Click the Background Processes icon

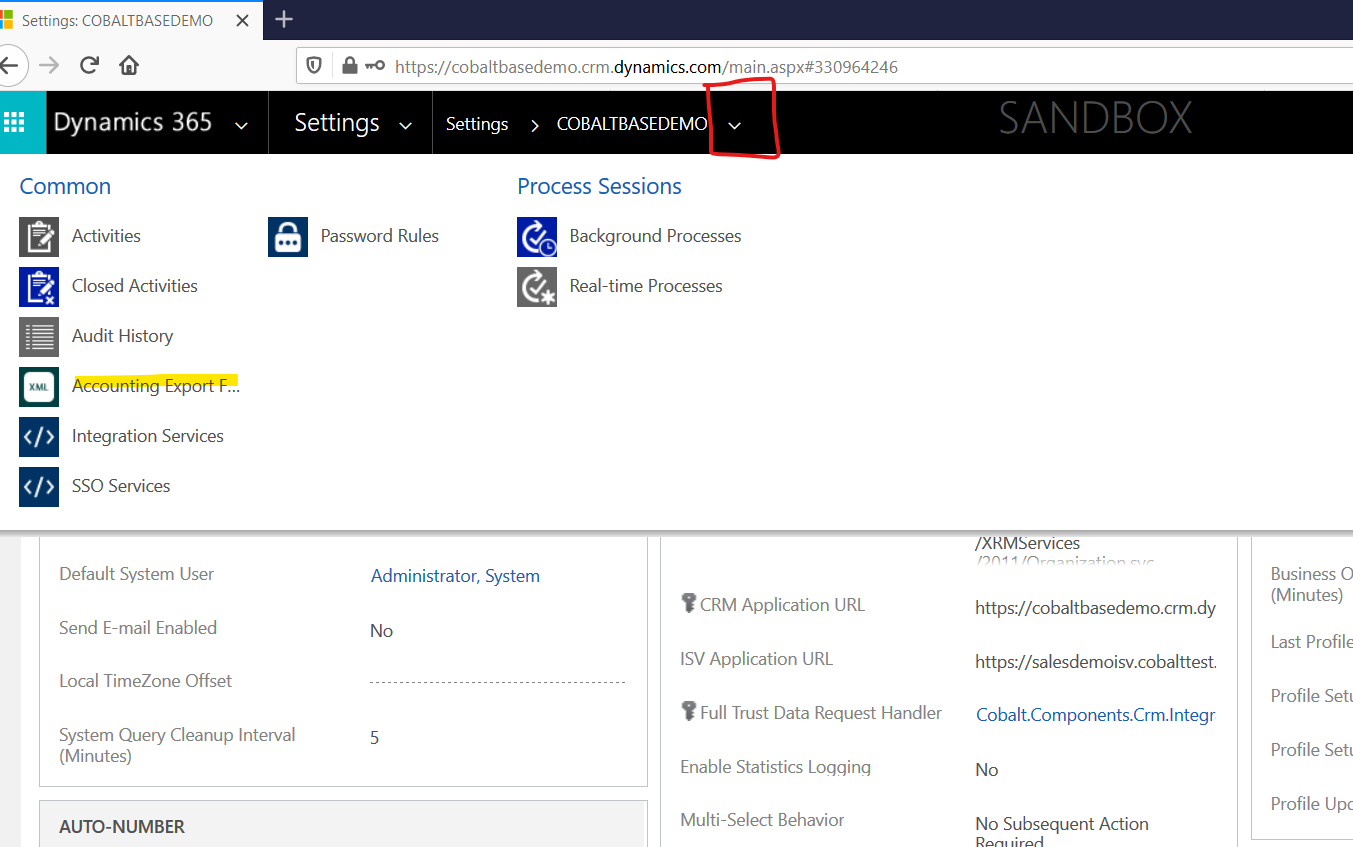(x=537, y=237)
